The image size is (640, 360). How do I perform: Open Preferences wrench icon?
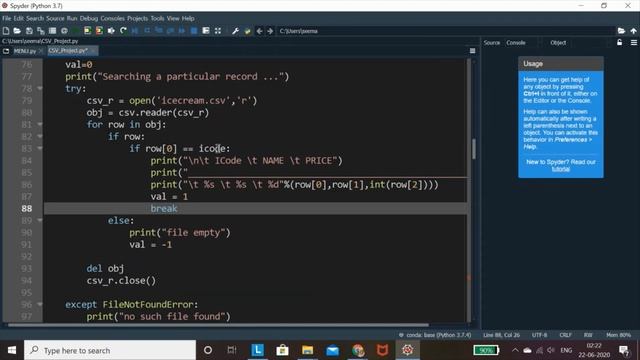tap(236, 31)
